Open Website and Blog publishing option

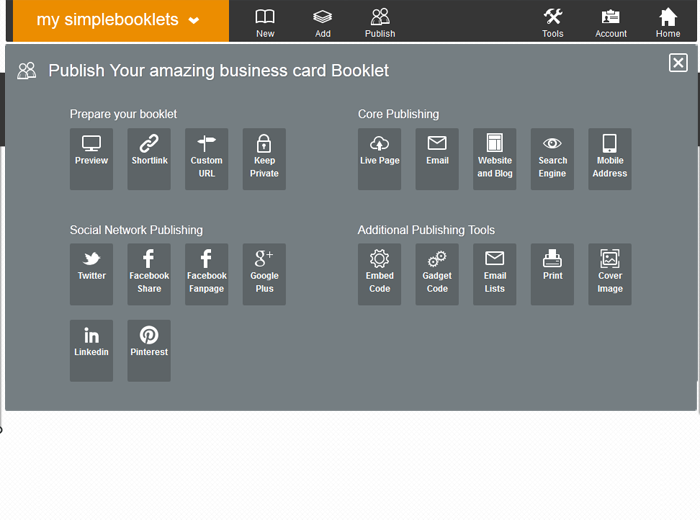click(x=494, y=158)
